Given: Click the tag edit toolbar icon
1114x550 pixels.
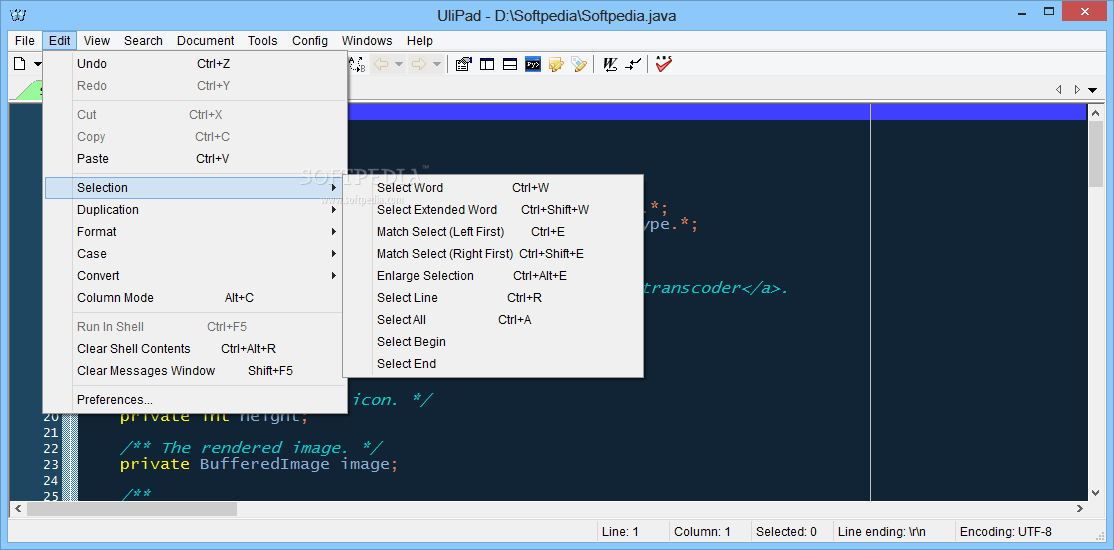Looking at the screenshot, I should (579, 65).
